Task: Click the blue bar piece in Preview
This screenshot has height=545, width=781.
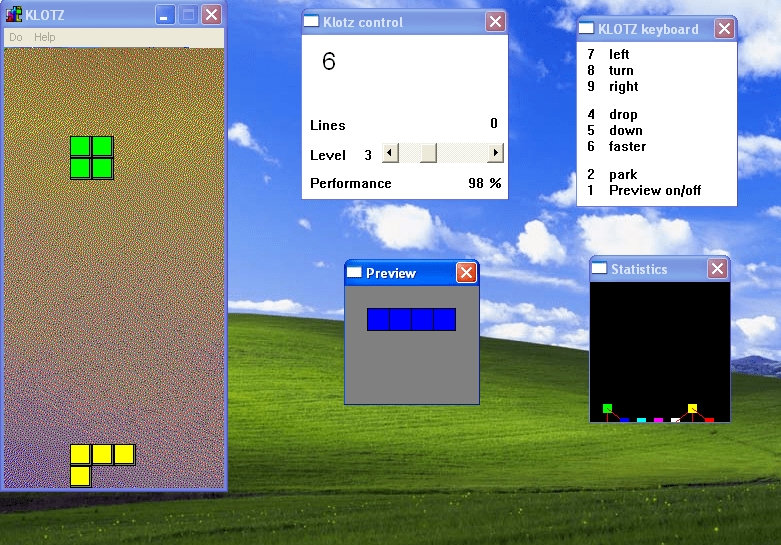Action: 411,319
